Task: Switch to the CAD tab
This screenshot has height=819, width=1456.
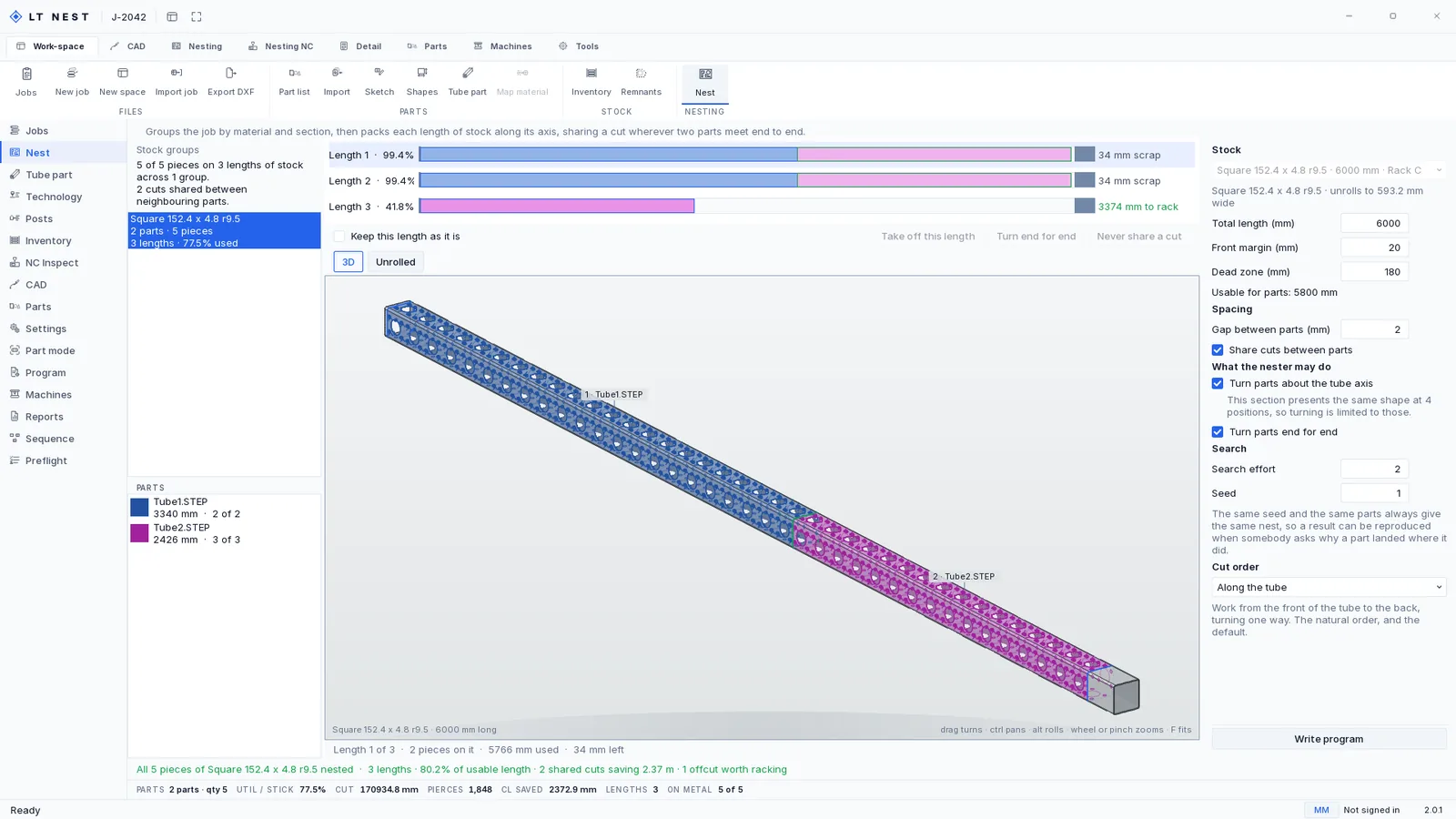Action: [x=128, y=46]
